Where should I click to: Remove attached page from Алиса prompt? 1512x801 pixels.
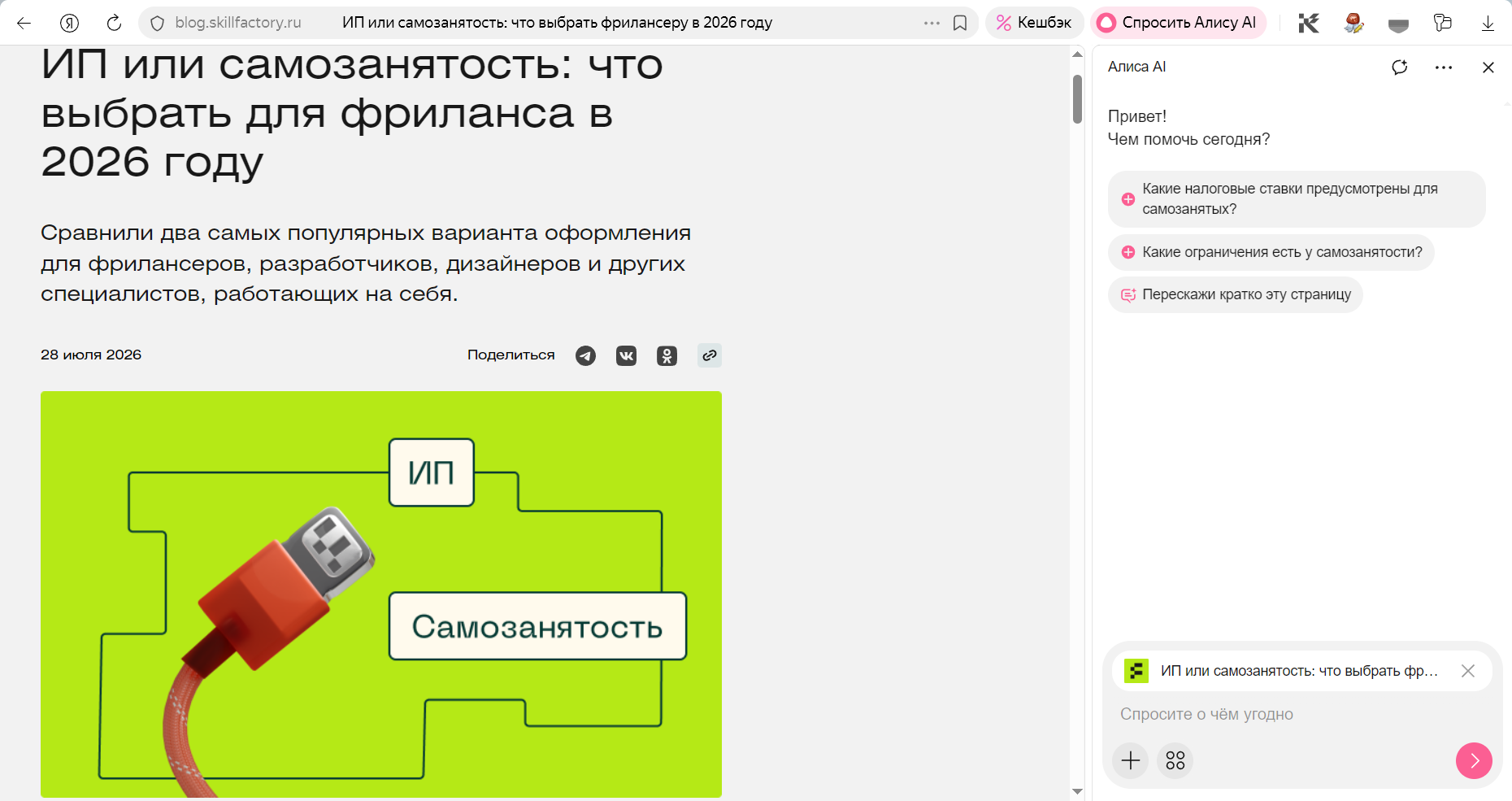tap(1467, 671)
